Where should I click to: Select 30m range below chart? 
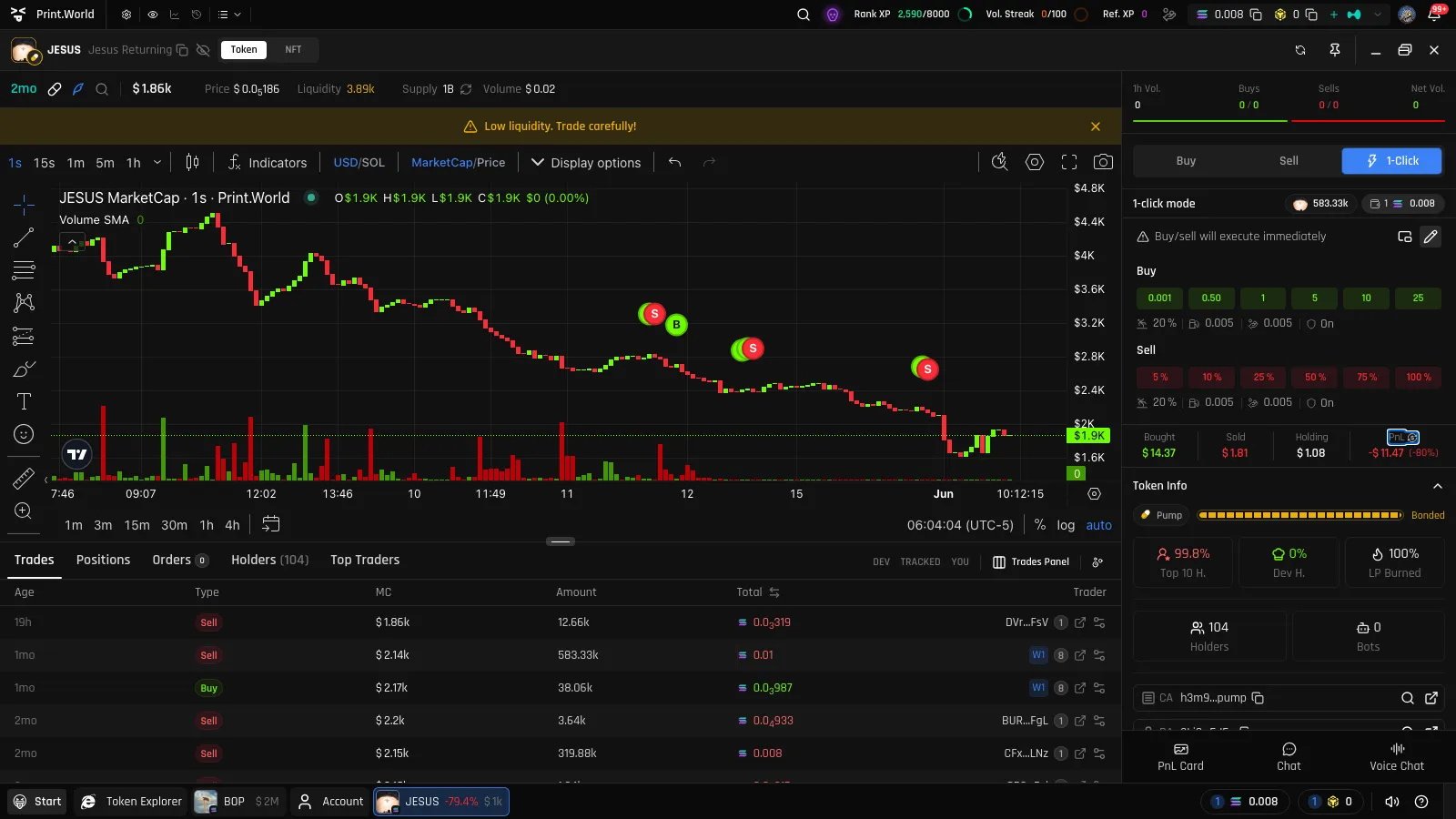click(174, 525)
